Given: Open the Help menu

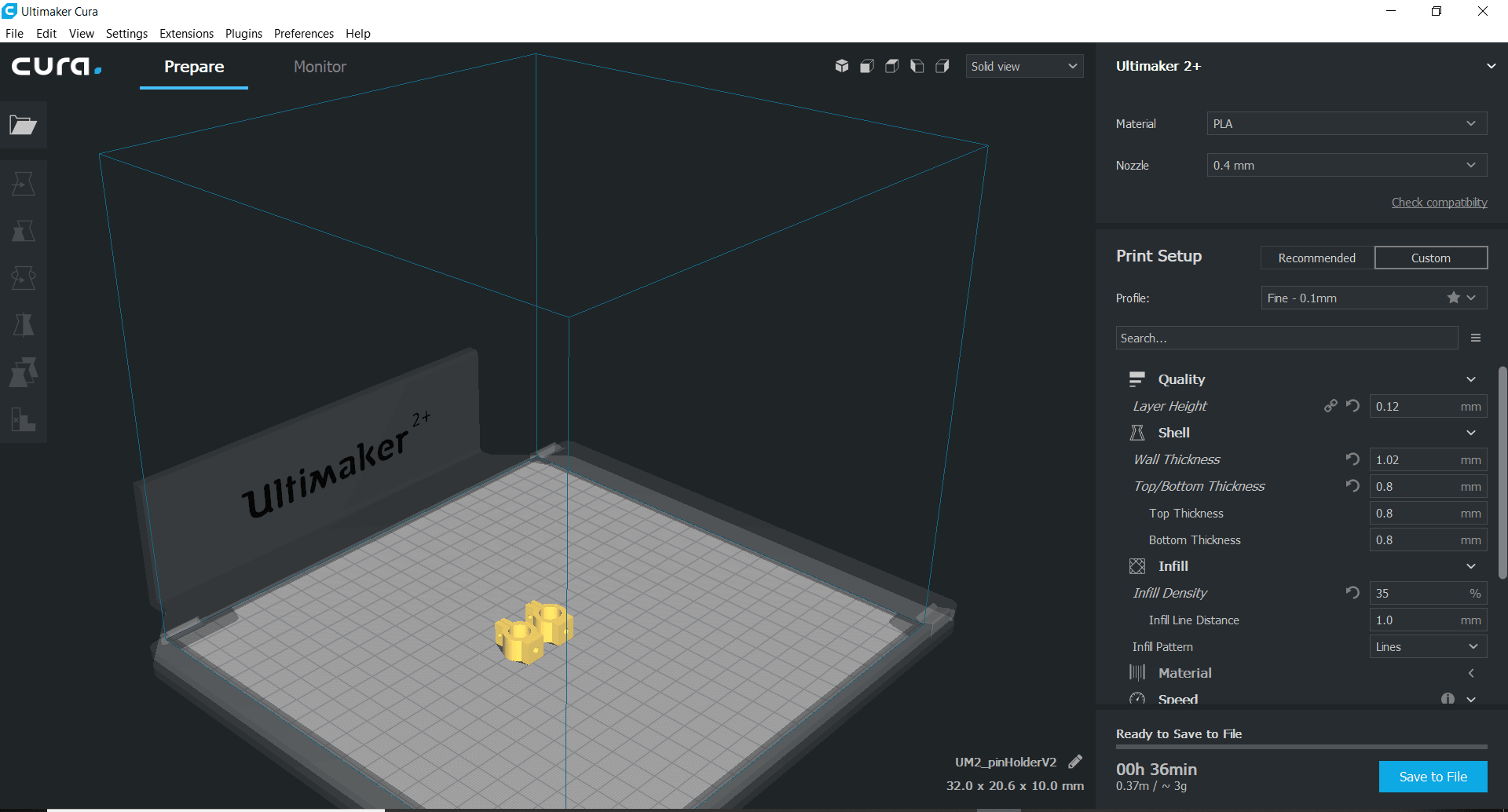Looking at the screenshot, I should 358,33.
